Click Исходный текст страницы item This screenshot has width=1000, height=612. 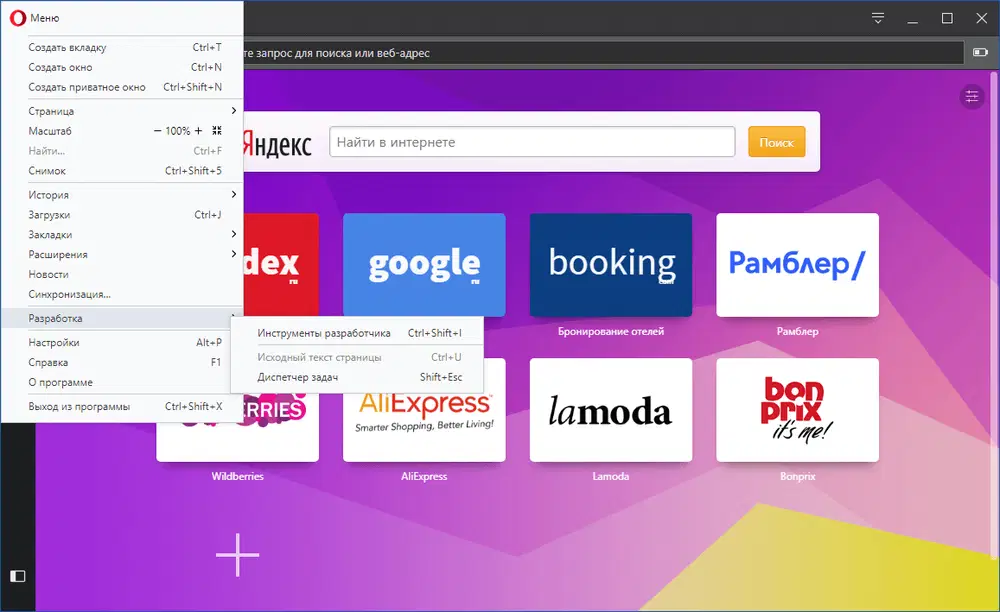click(x=357, y=357)
